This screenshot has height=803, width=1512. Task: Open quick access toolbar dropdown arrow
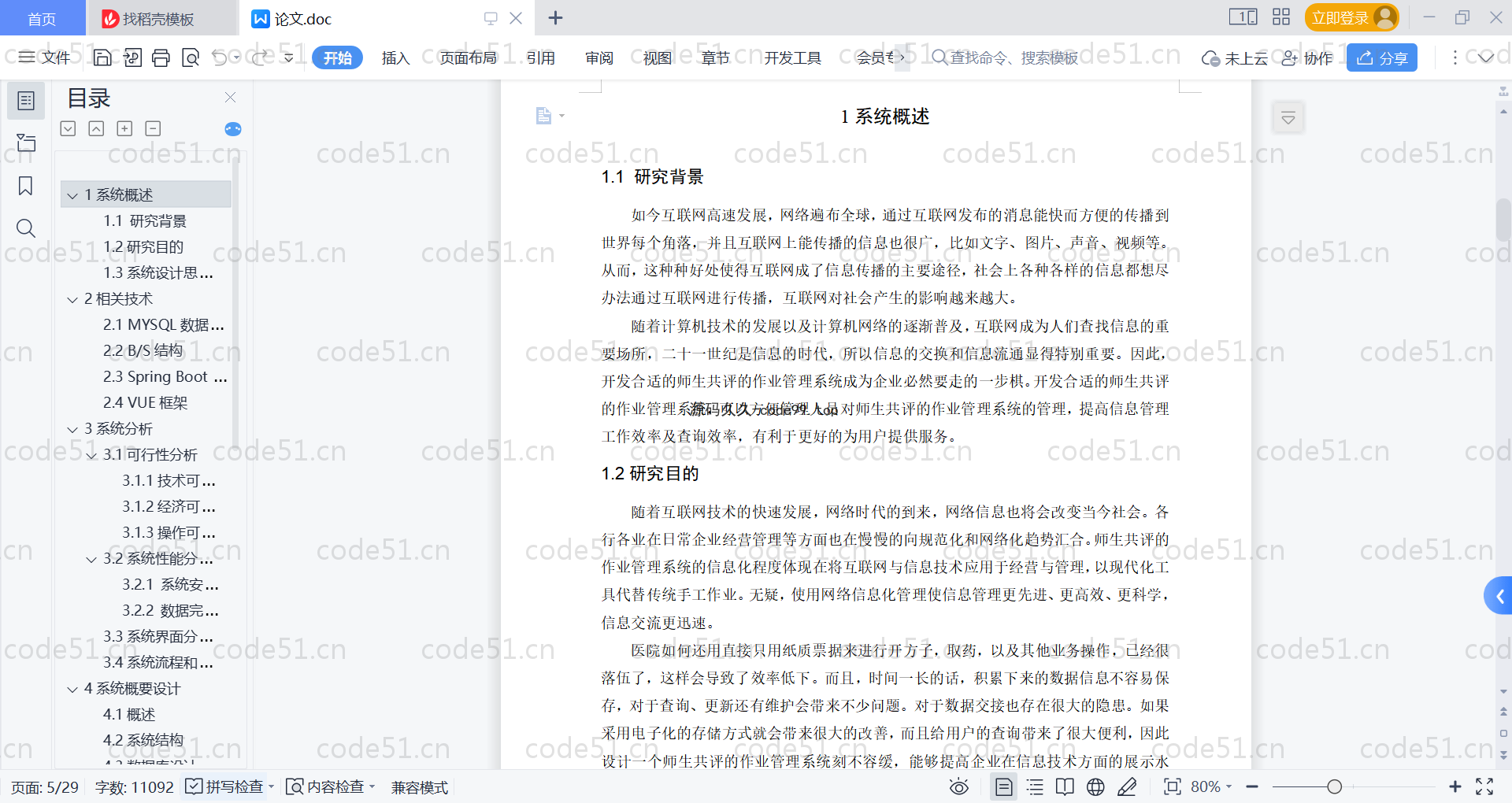tap(288, 57)
